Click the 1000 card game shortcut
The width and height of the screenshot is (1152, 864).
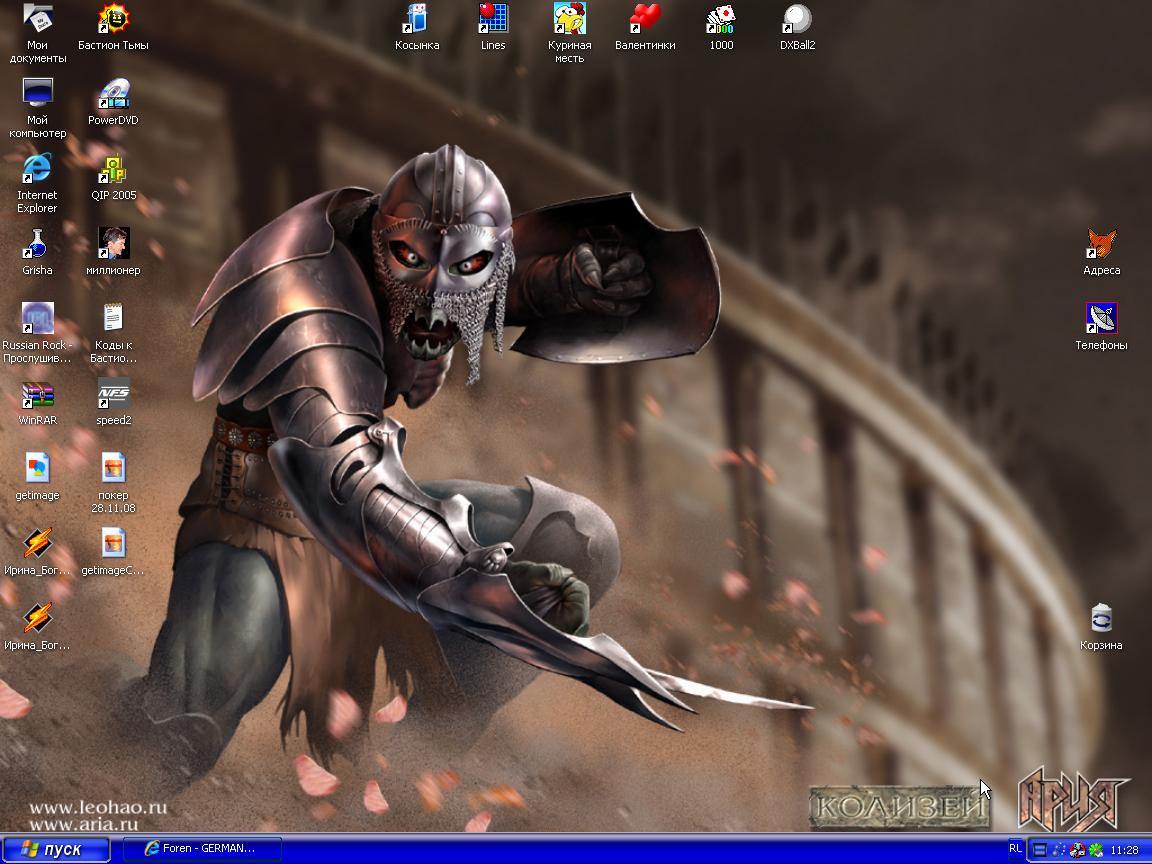(721, 27)
